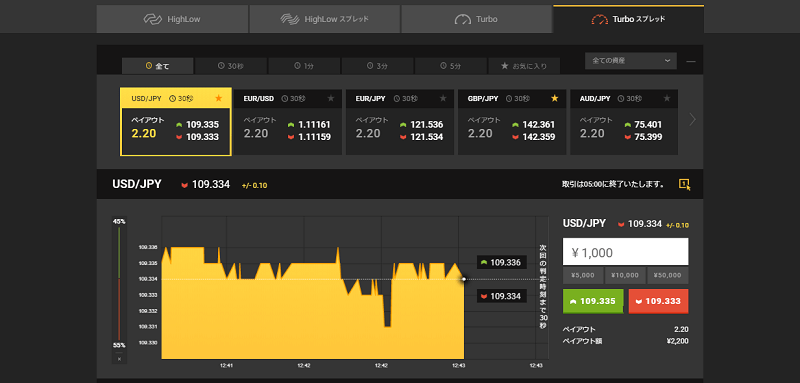Filter by 5分 duration
This screenshot has width=800, height=383.
pyautogui.click(x=451, y=66)
